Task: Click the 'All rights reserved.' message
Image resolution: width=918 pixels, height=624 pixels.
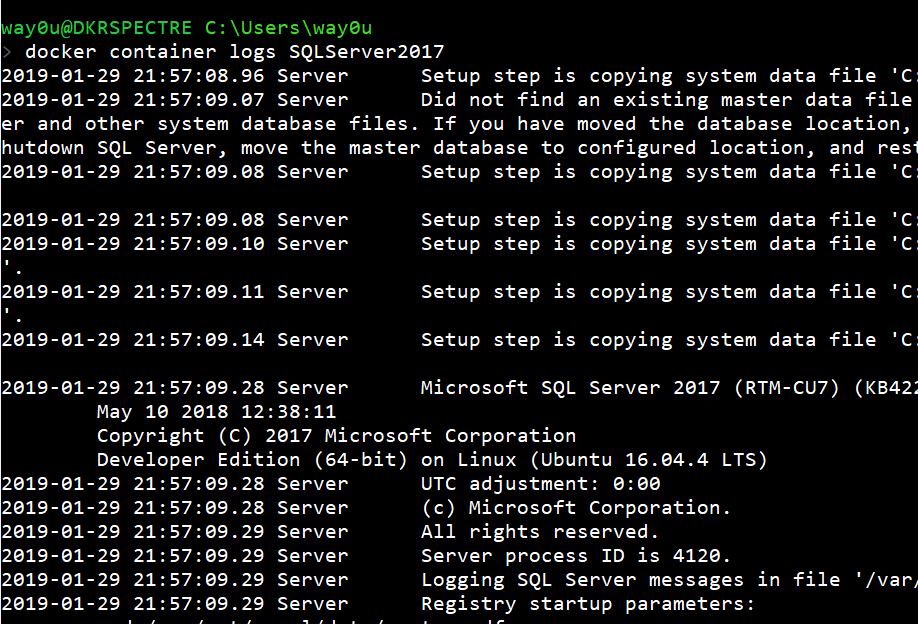Action: click(x=540, y=532)
